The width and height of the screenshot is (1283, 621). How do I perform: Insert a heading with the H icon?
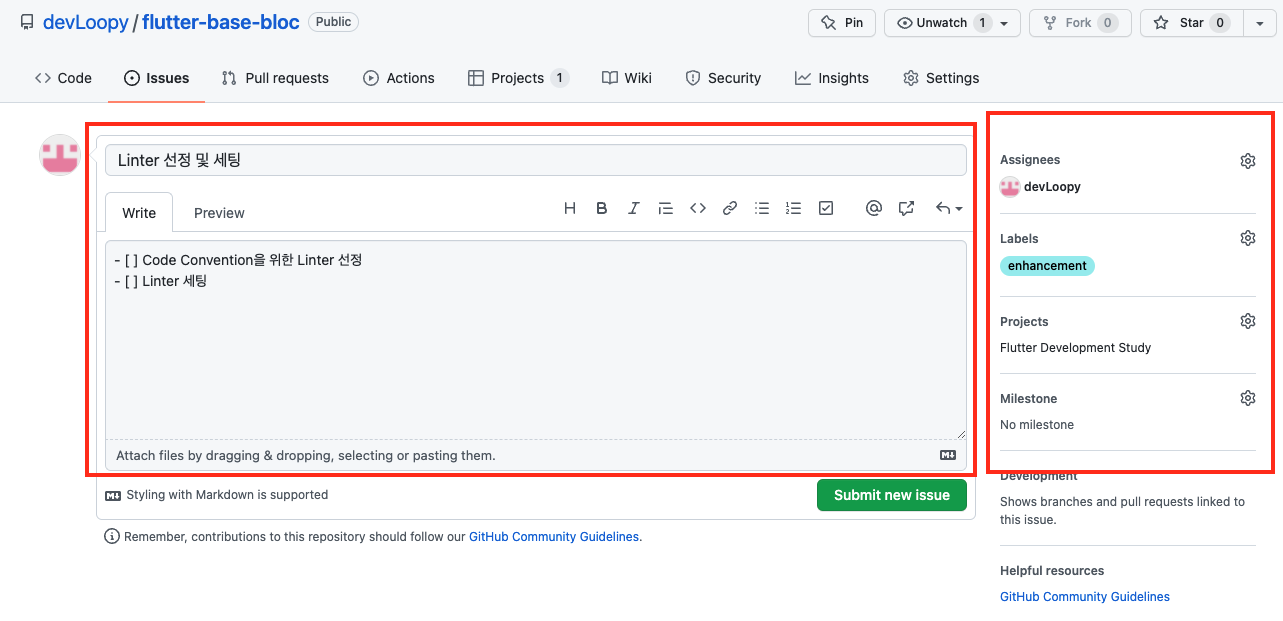pyautogui.click(x=570, y=208)
